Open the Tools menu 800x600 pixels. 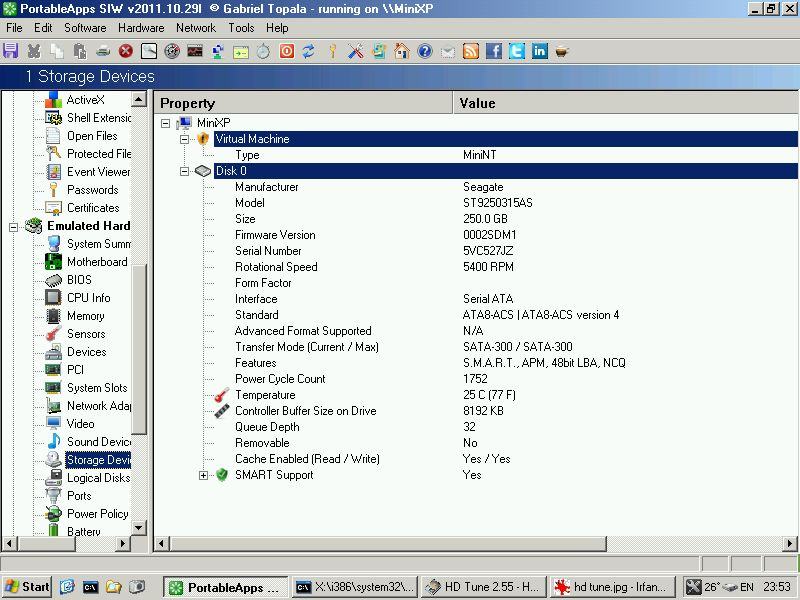click(x=241, y=28)
